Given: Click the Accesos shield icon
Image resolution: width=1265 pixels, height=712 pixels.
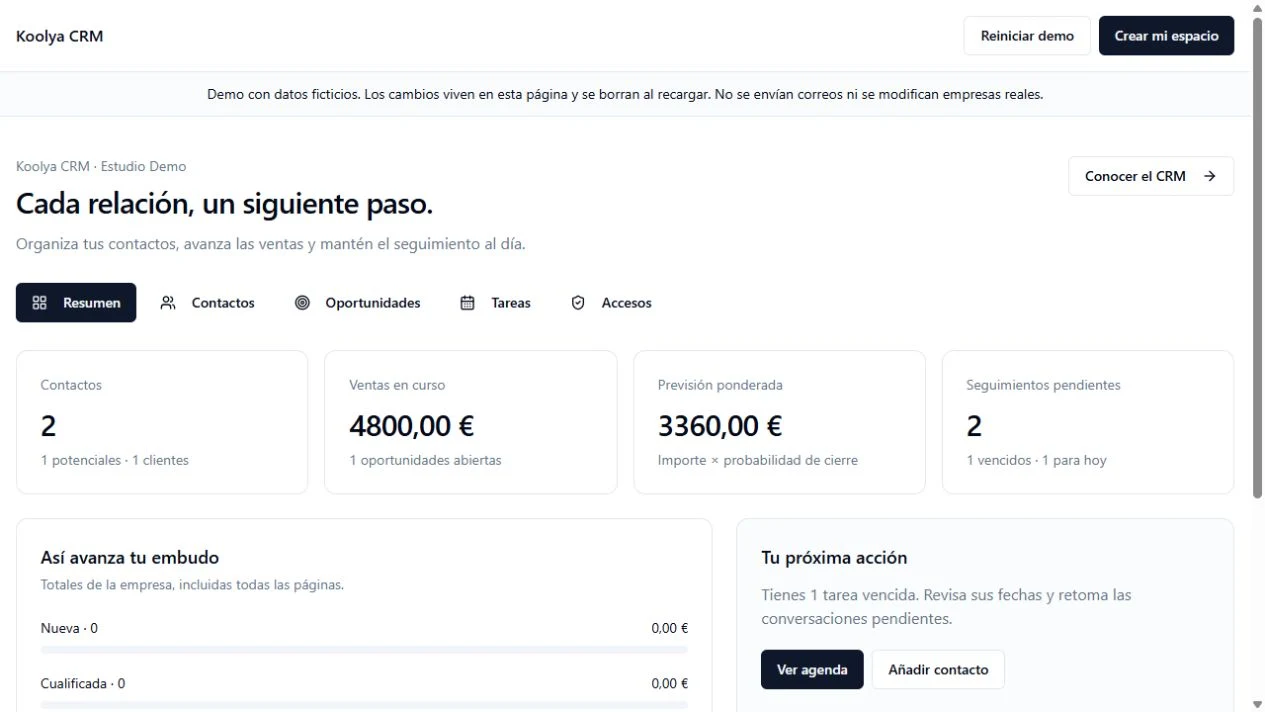Looking at the screenshot, I should (578, 303).
